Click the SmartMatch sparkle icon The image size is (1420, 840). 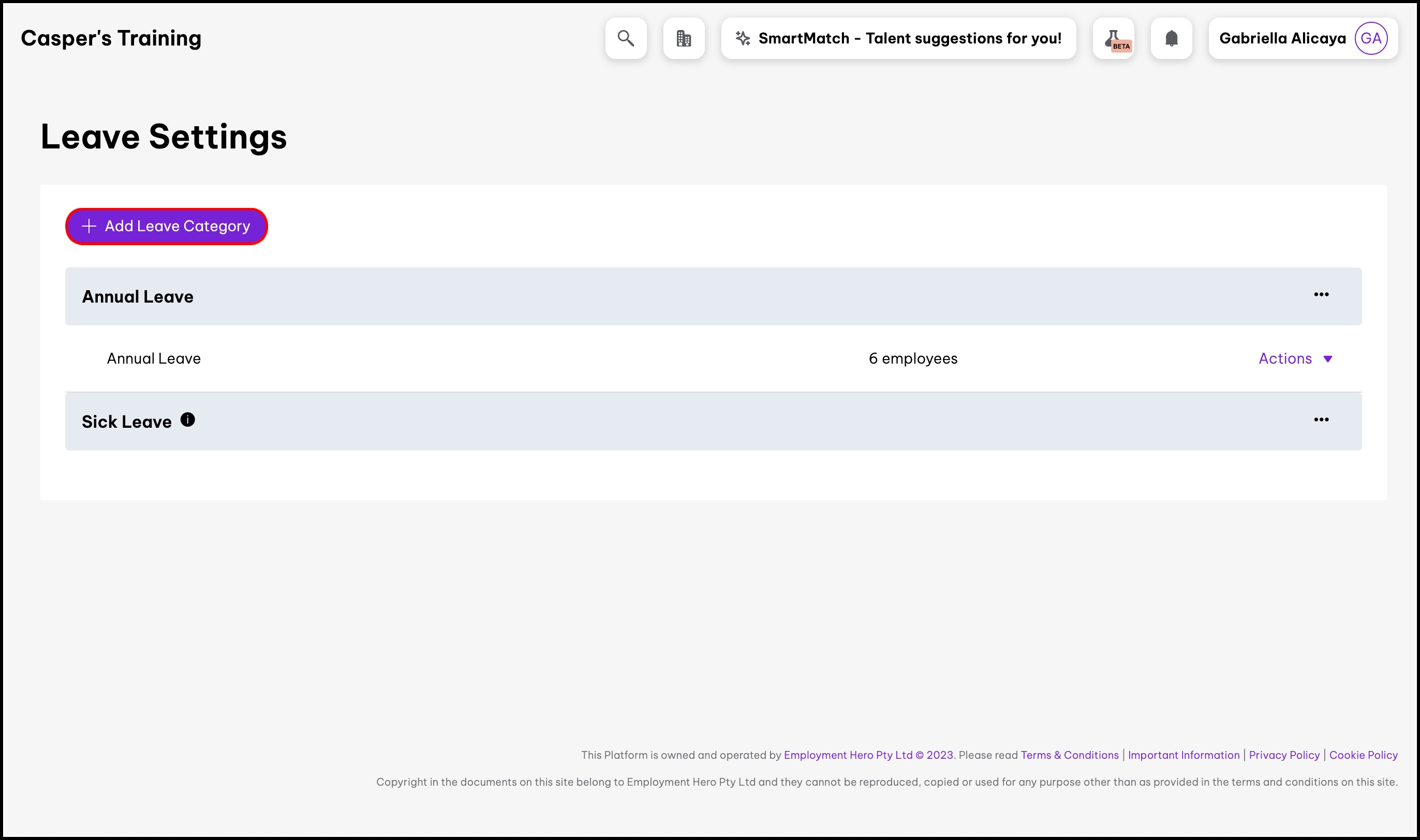click(x=742, y=38)
